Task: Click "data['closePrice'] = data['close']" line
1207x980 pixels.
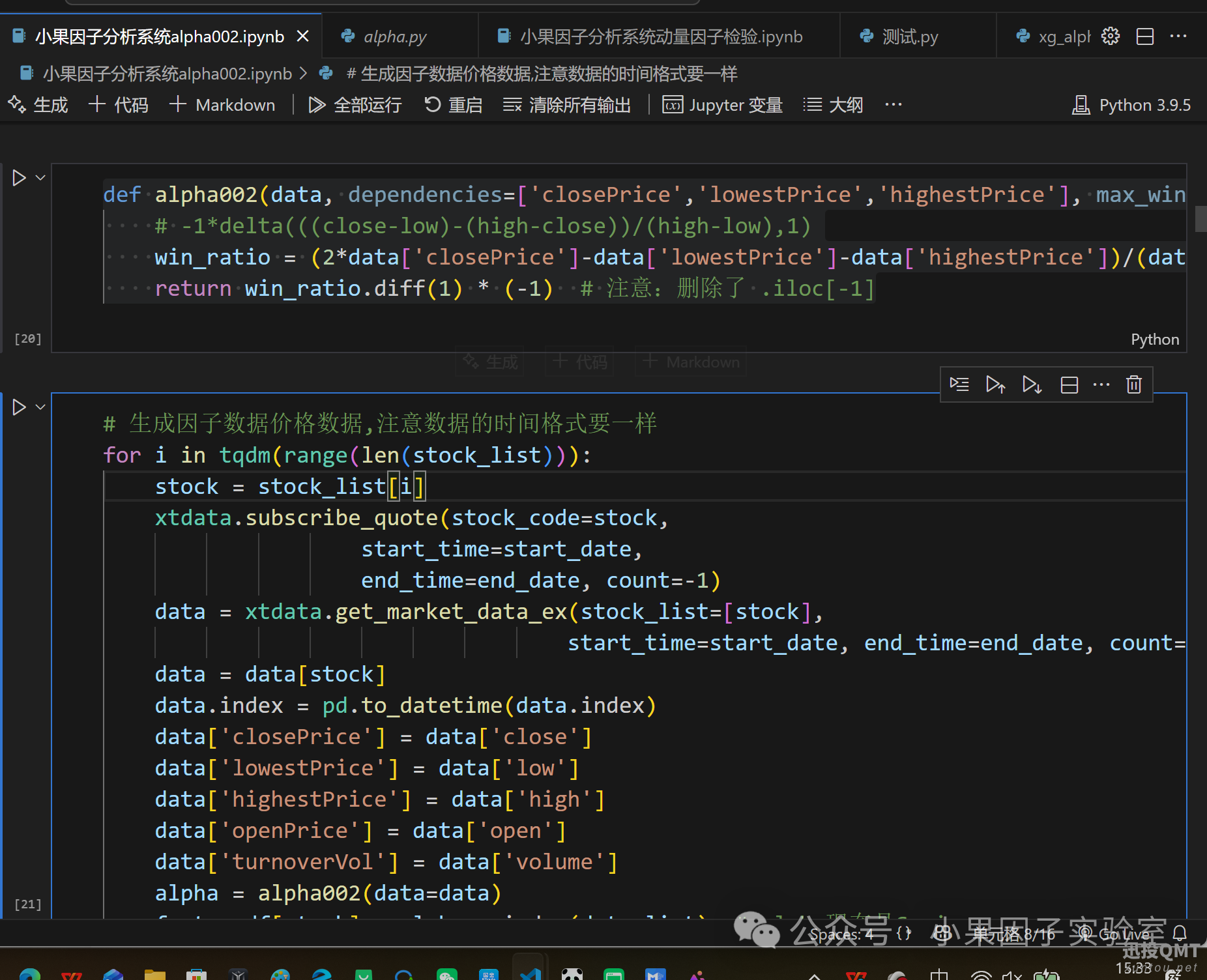Action: pyautogui.click(x=374, y=737)
